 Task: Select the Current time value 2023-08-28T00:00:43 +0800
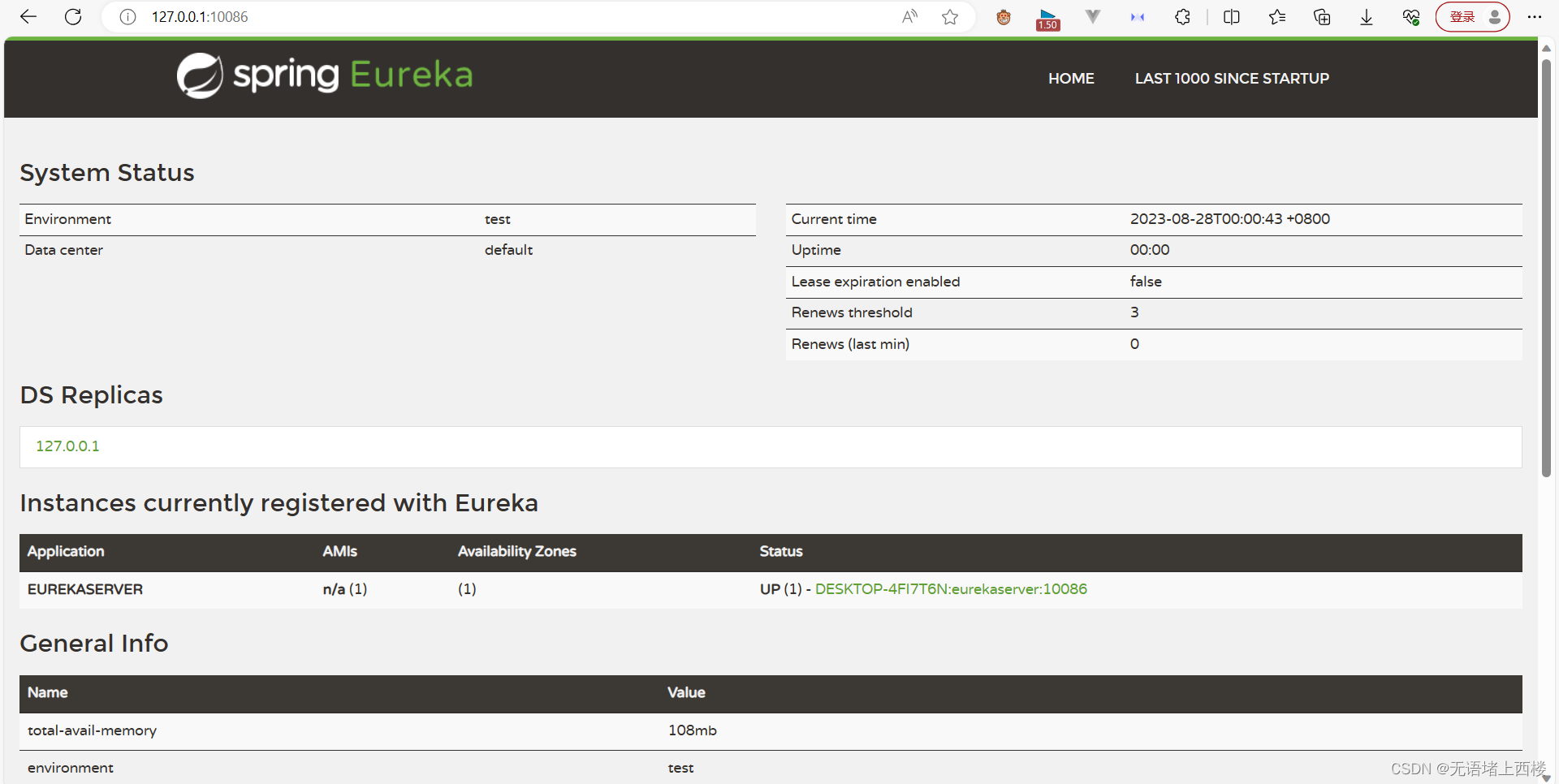pyautogui.click(x=1230, y=219)
